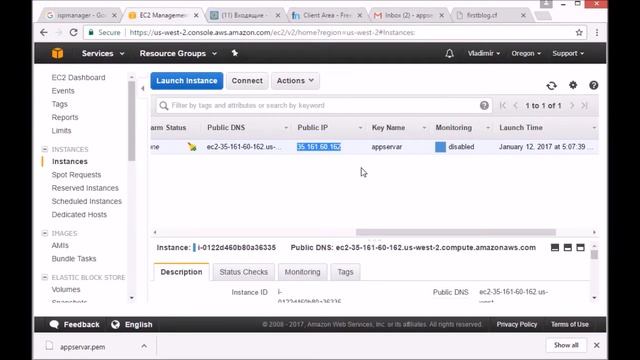The height and width of the screenshot is (360, 640).
Task: Open the Resource Groups menu
Action: pos(178,53)
